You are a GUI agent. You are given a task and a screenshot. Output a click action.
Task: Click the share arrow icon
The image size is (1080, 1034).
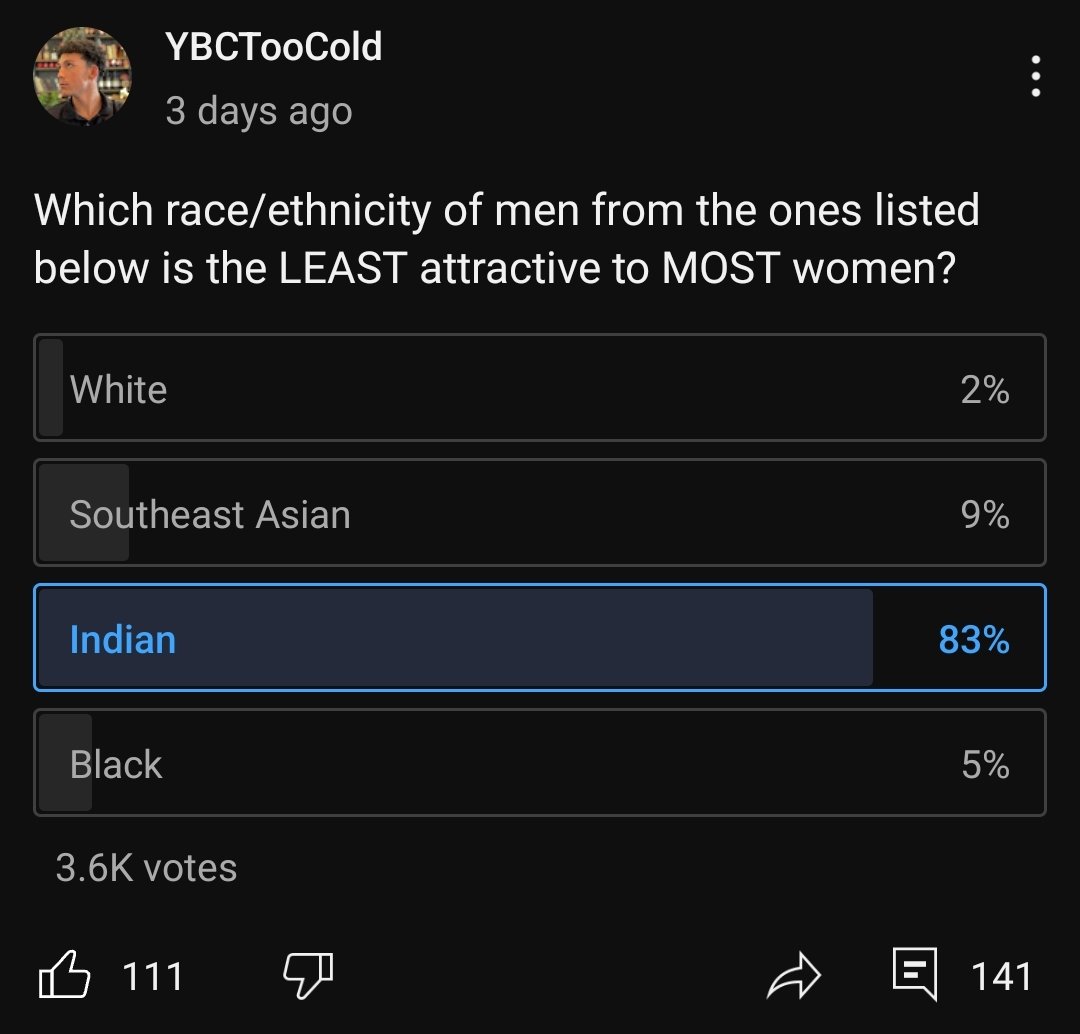point(793,975)
